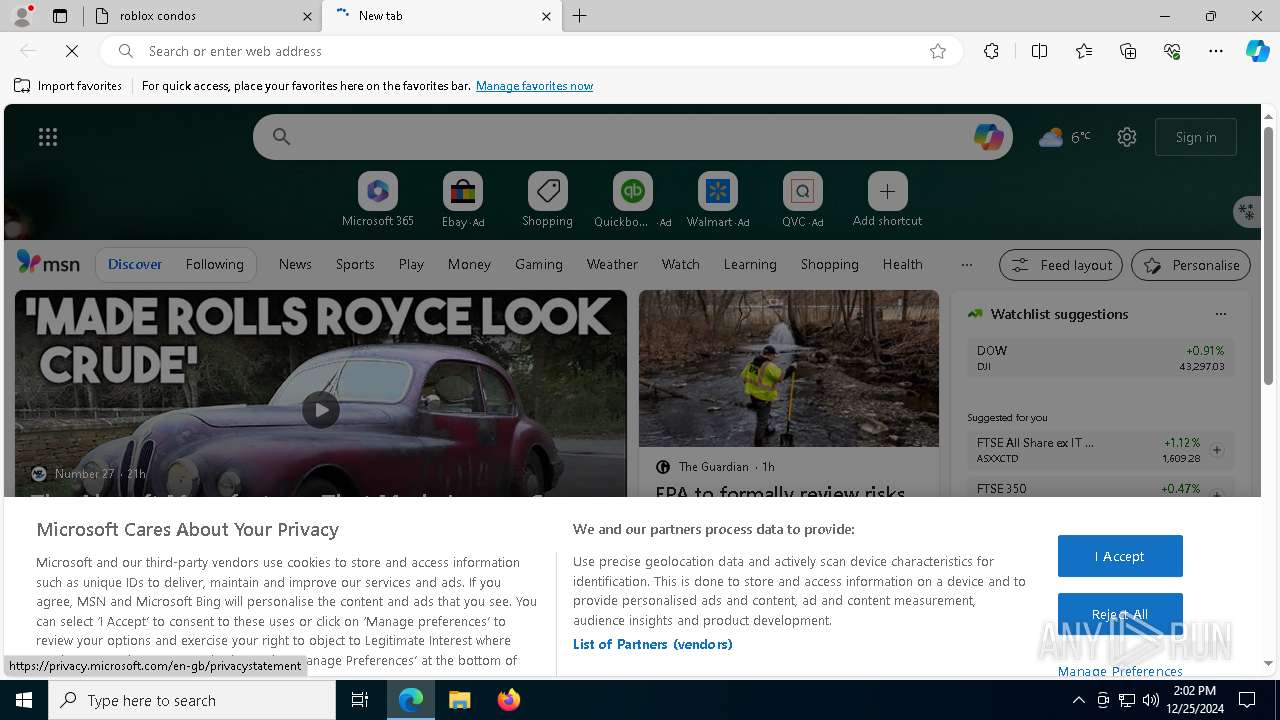
Task: Open the Play category
Action: (411, 264)
